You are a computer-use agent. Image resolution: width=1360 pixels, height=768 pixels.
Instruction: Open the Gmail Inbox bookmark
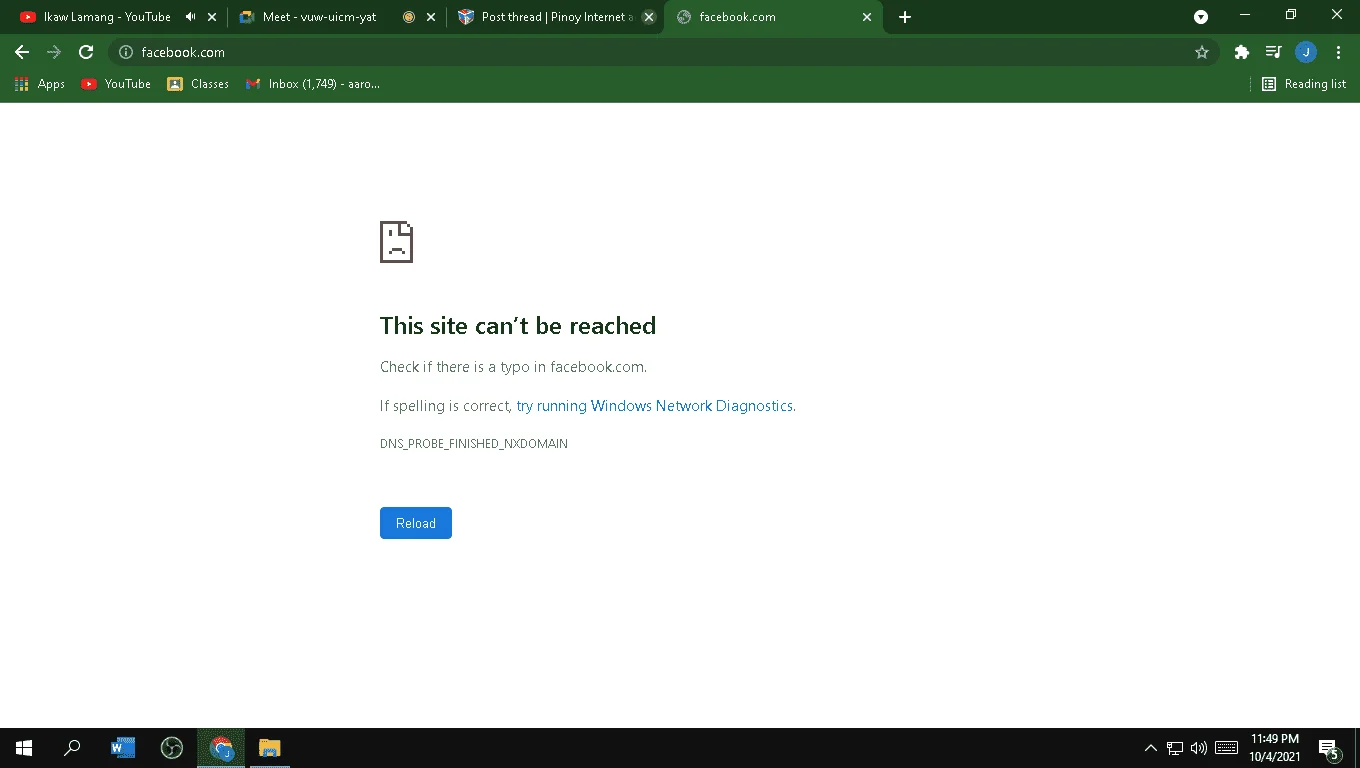tap(313, 84)
